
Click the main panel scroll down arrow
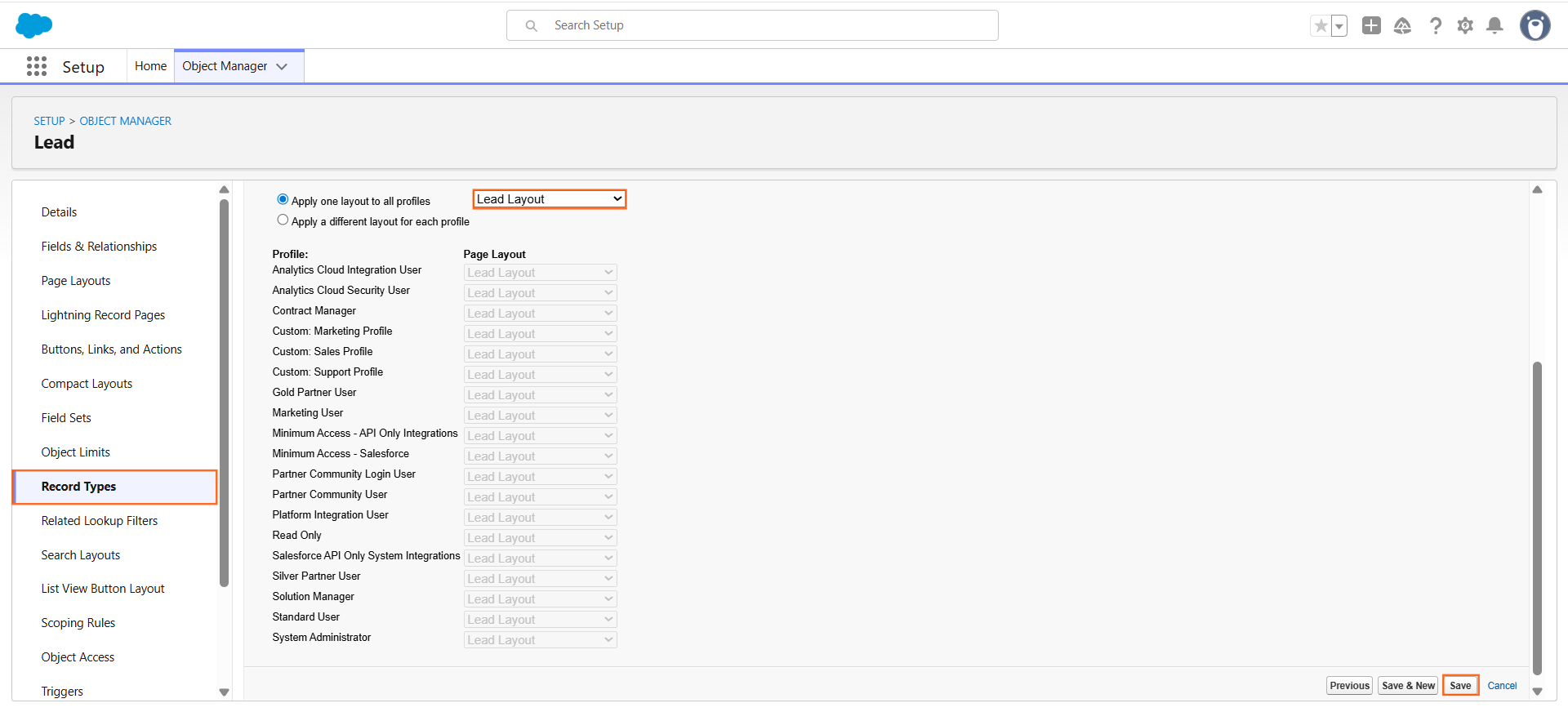tap(1537, 692)
